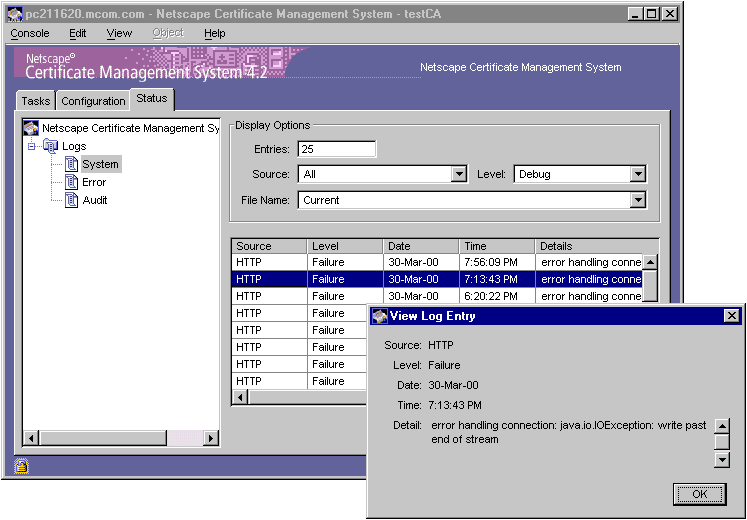
Task: Click the main window title bar icon
Action: click(x=15, y=14)
